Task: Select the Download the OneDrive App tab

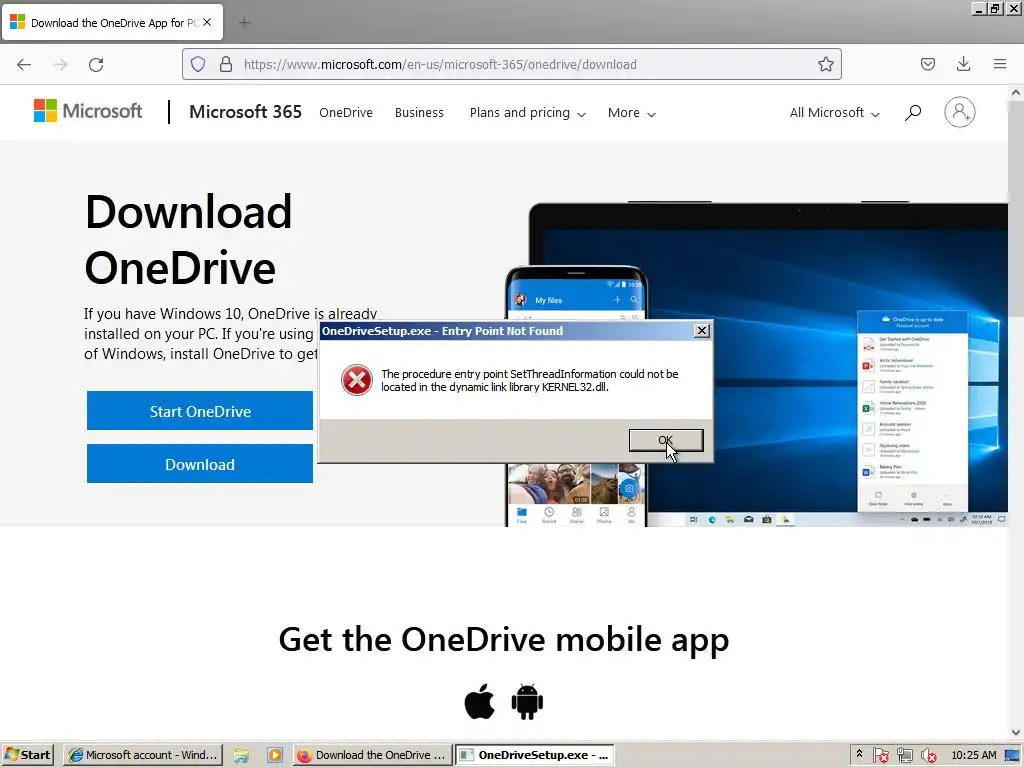Action: [112, 23]
